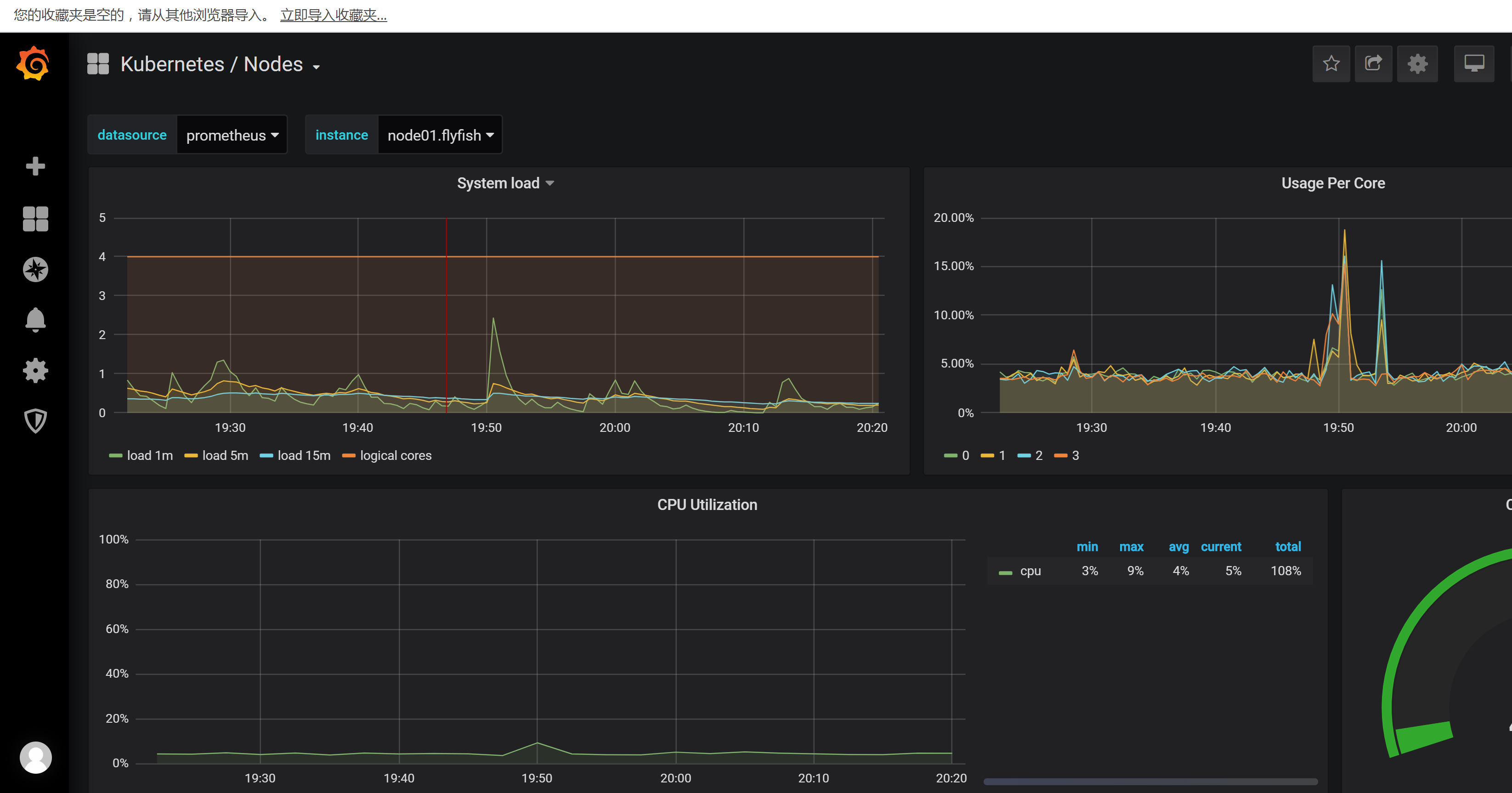
Task: Open the System load panel title menu
Action: click(x=505, y=183)
